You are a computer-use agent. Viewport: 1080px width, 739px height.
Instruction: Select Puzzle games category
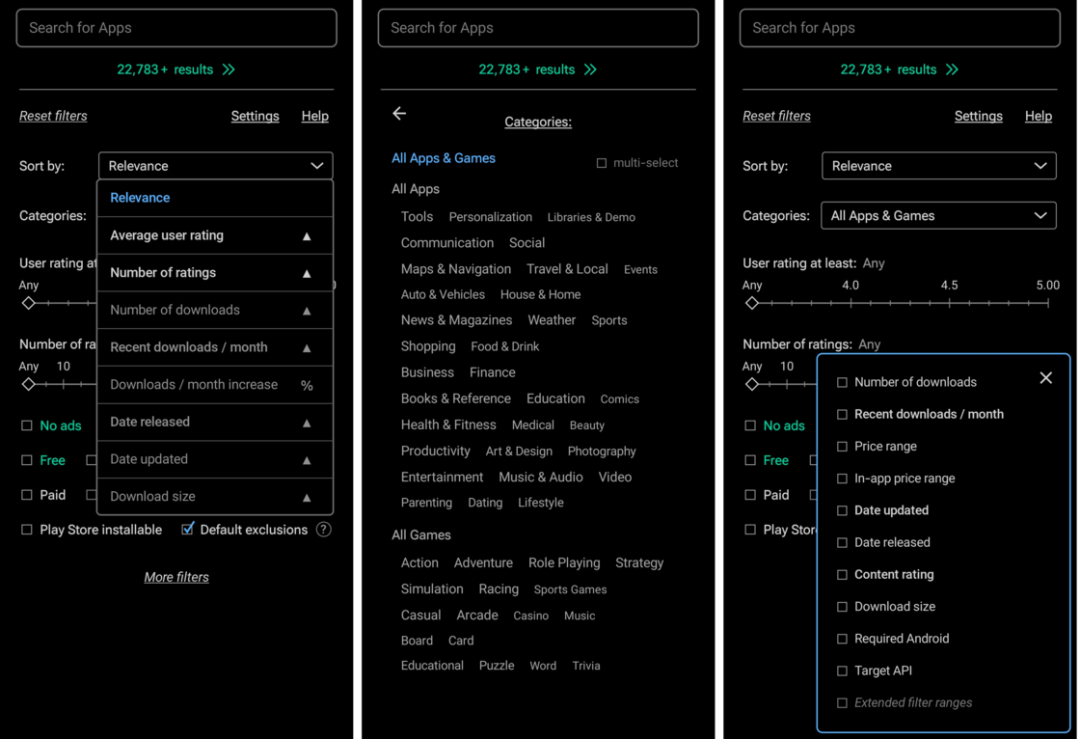(497, 666)
